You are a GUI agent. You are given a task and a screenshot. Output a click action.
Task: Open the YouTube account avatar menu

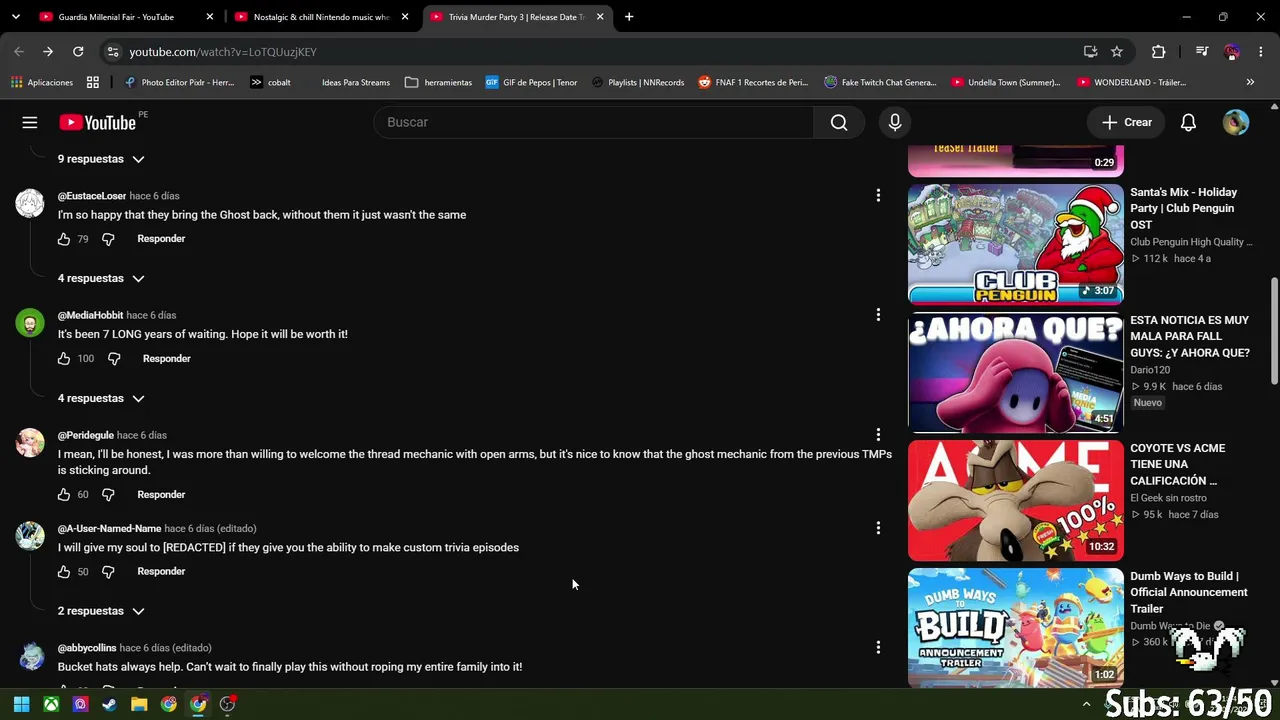[1236, 122]
